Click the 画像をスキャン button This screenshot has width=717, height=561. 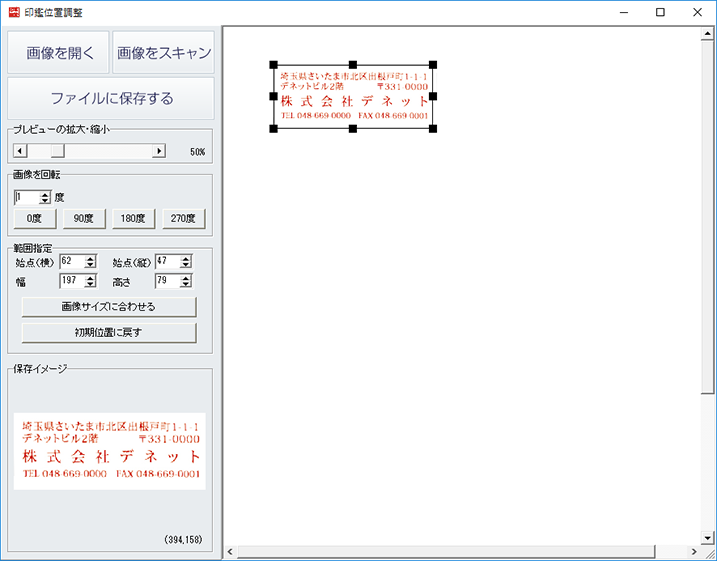point(164,53)
